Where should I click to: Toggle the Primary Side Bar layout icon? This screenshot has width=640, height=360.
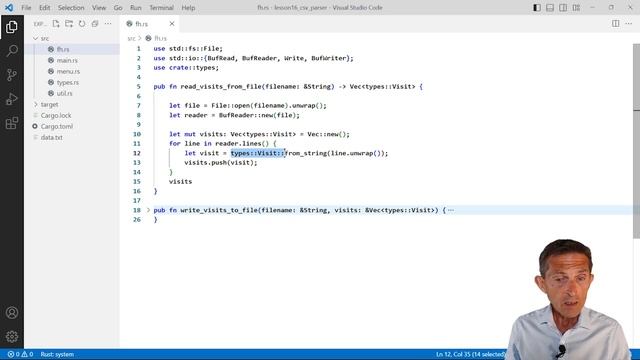point(537,8)
